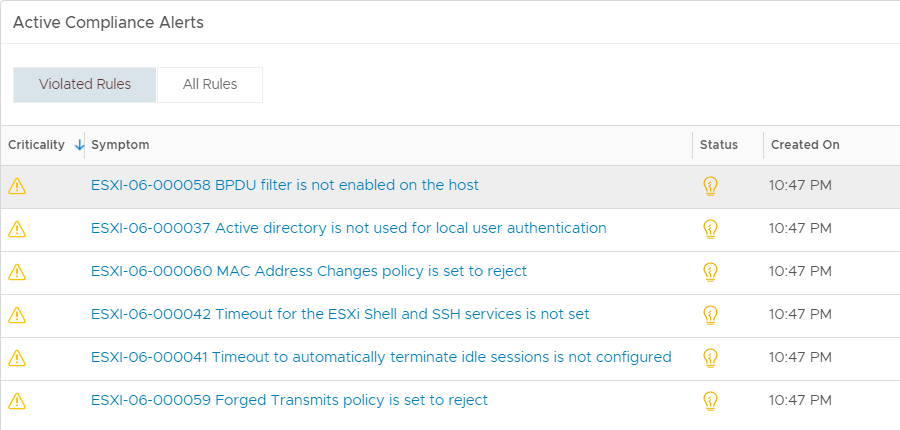
Task: Click lightbulb status icon for Active directory row
Action: pyautogui.click(x=711, y=229)
